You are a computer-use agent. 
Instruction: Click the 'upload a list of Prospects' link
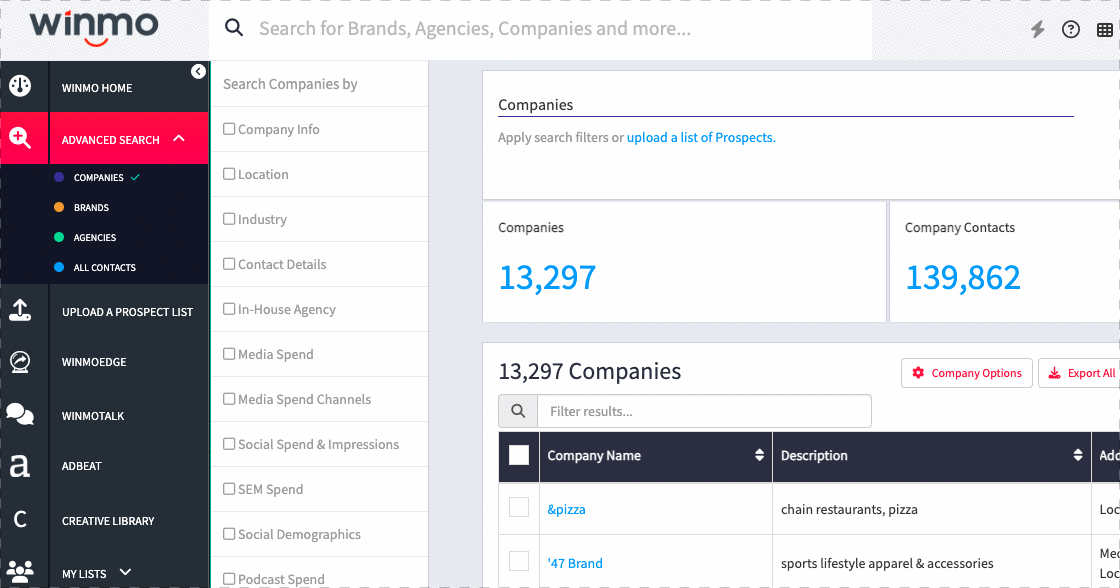701,138
